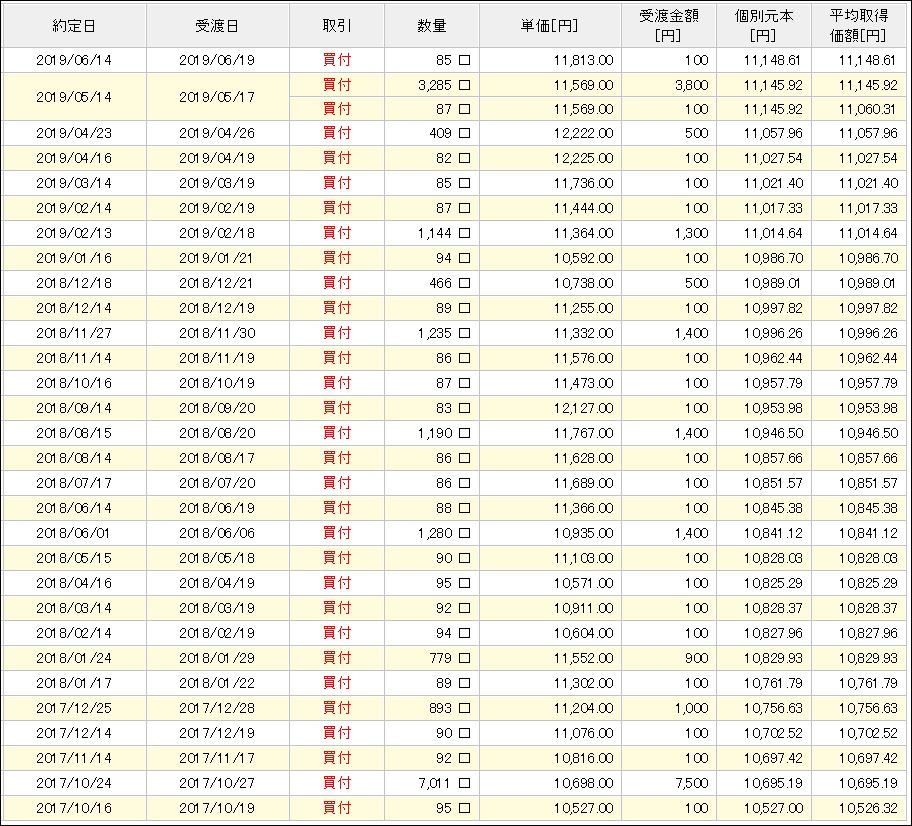Click trade date 2018/06/01
Image resolution: width=912 pixels, height=826 pixels.
pyautogui.click(x=74, y=533)
